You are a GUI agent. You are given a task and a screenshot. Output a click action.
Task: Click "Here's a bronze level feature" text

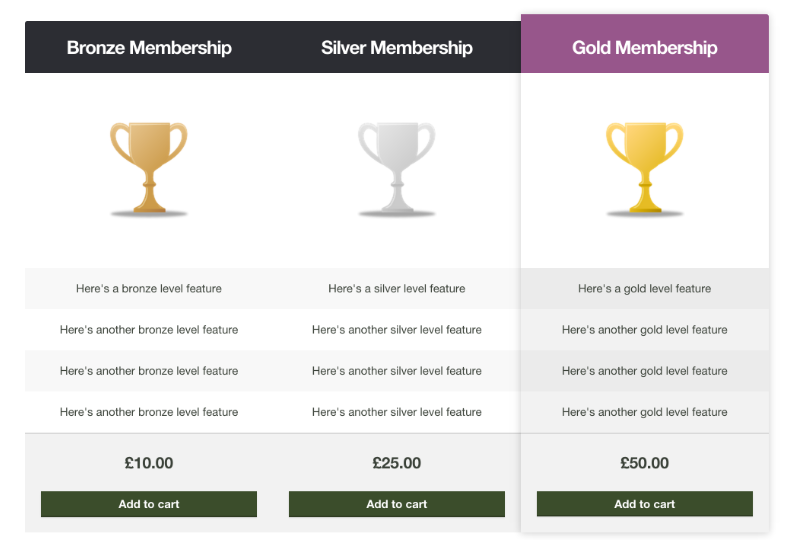pos(149,289)
